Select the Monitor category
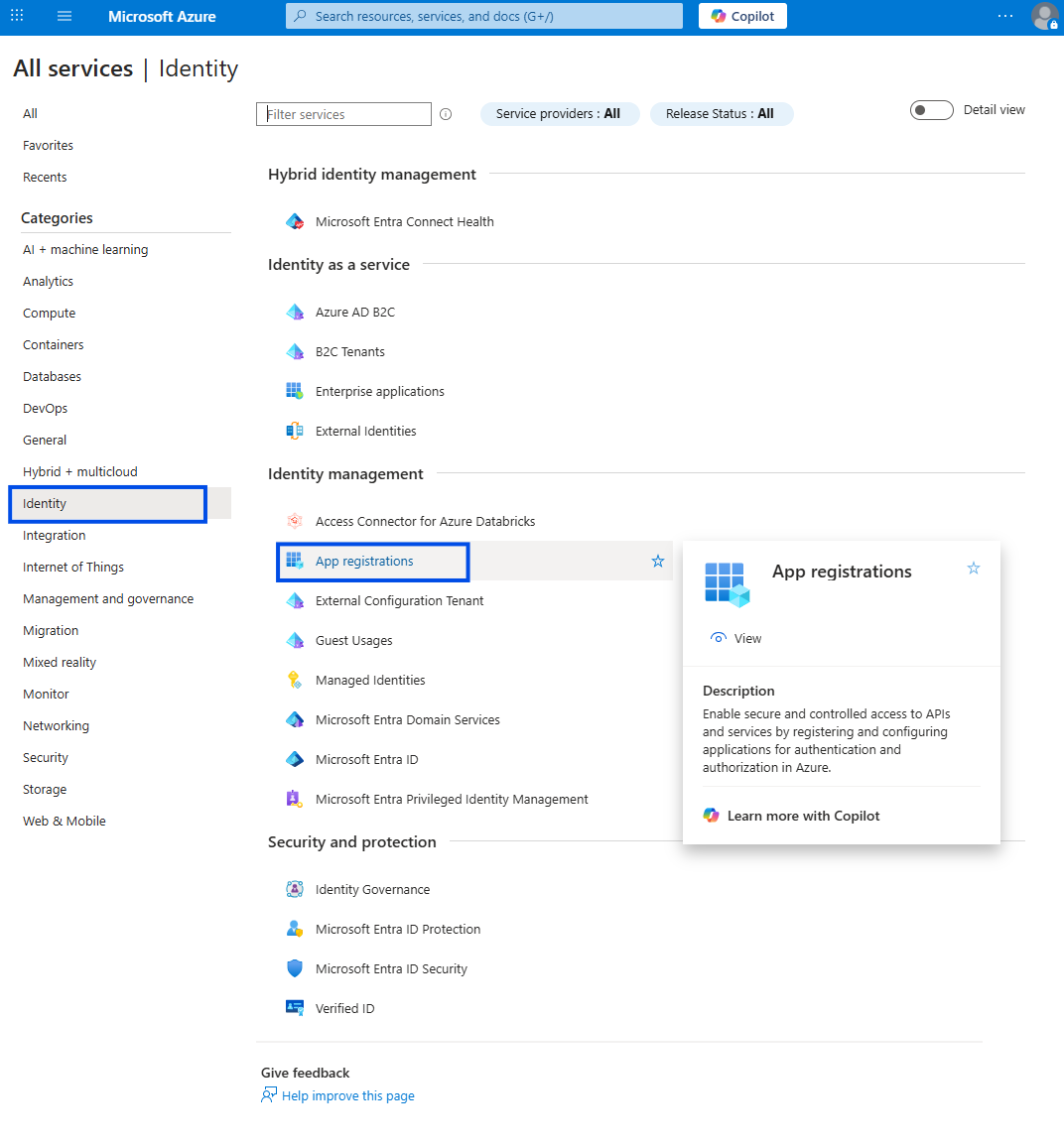Screen dimensions: 1064x1147 [46, 695]
